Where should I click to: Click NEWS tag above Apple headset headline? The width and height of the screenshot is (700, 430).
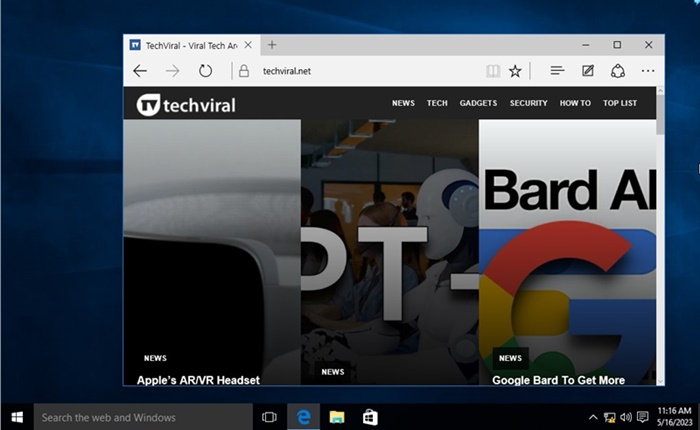point(155,358)
